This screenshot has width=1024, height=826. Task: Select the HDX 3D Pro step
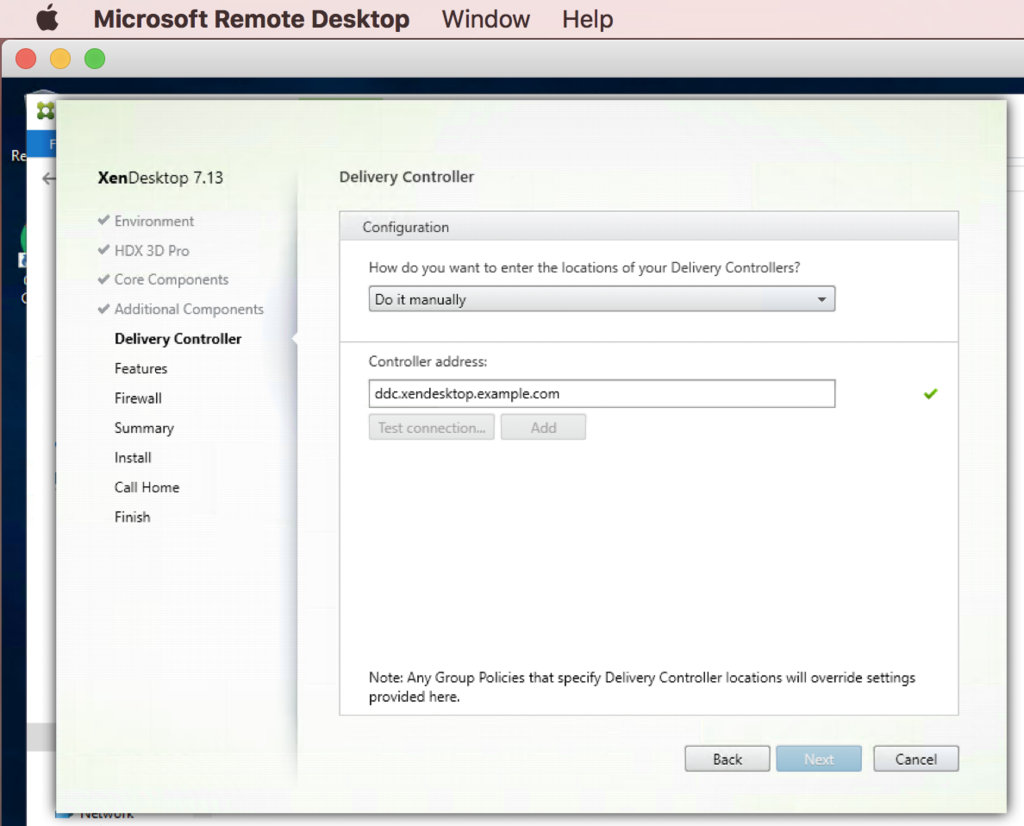click(x=152, y=251)
